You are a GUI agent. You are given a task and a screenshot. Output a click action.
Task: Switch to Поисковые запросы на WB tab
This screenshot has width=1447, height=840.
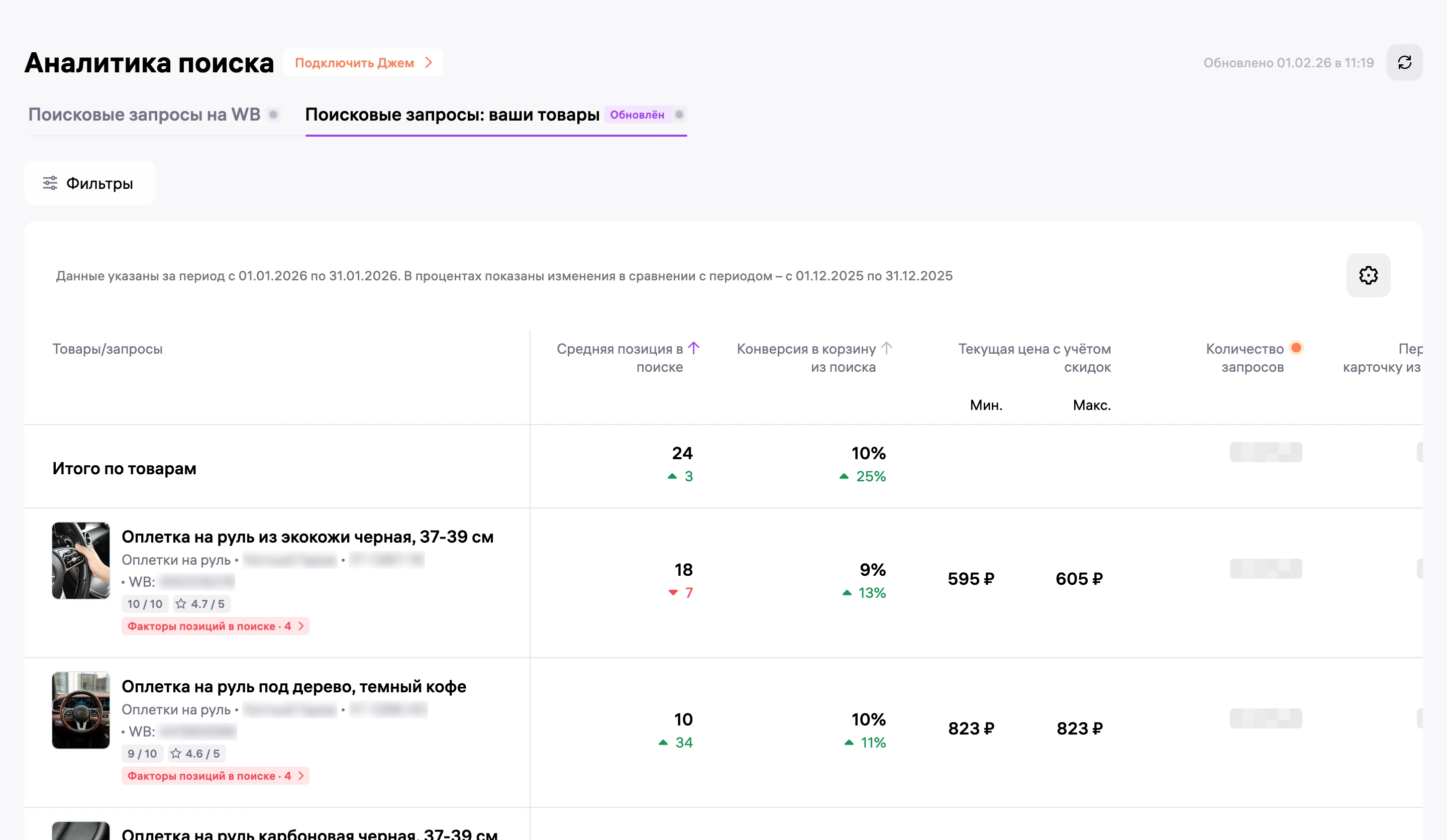(x=144, y=115)
